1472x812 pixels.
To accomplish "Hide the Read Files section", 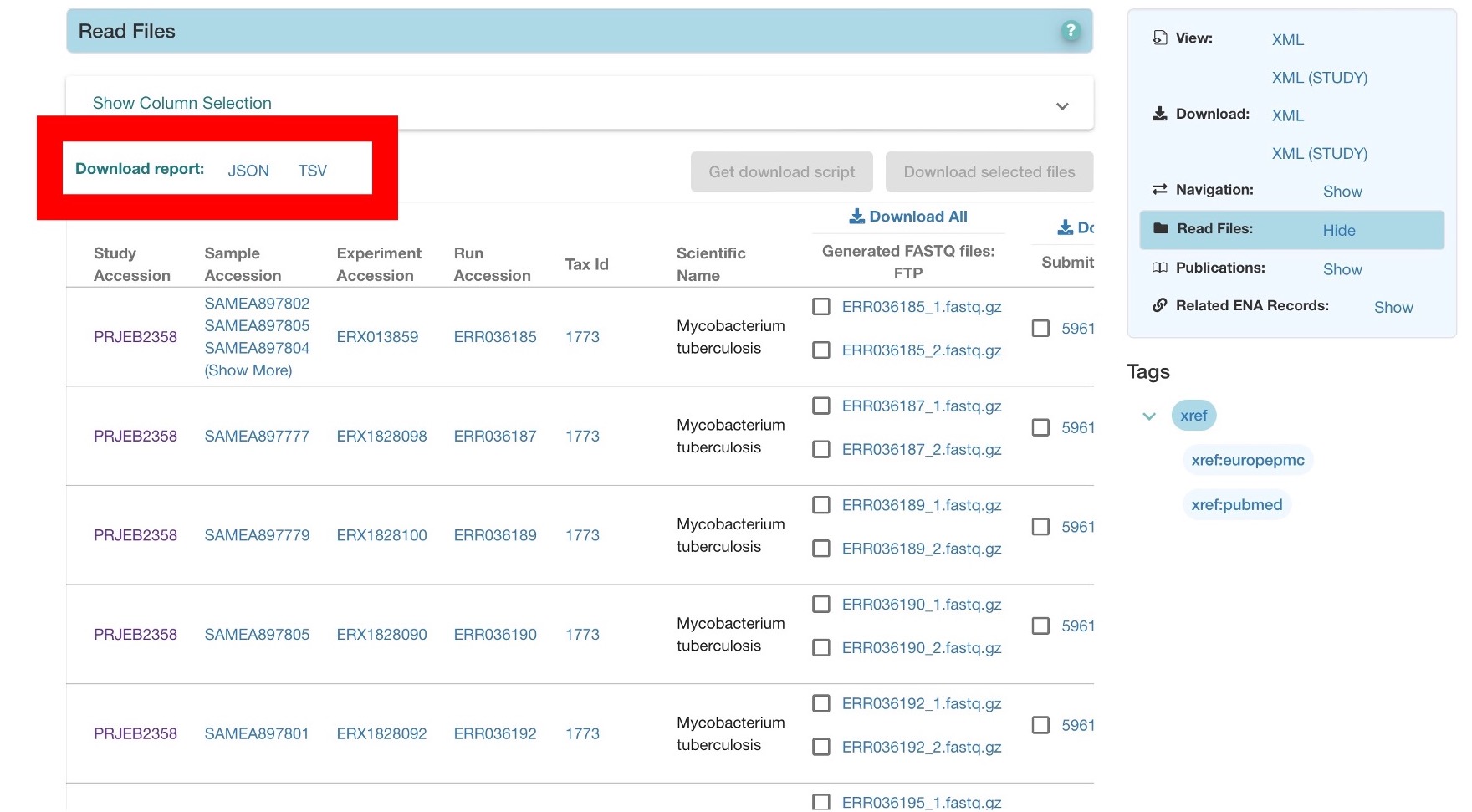I will tap(1338, 230).
